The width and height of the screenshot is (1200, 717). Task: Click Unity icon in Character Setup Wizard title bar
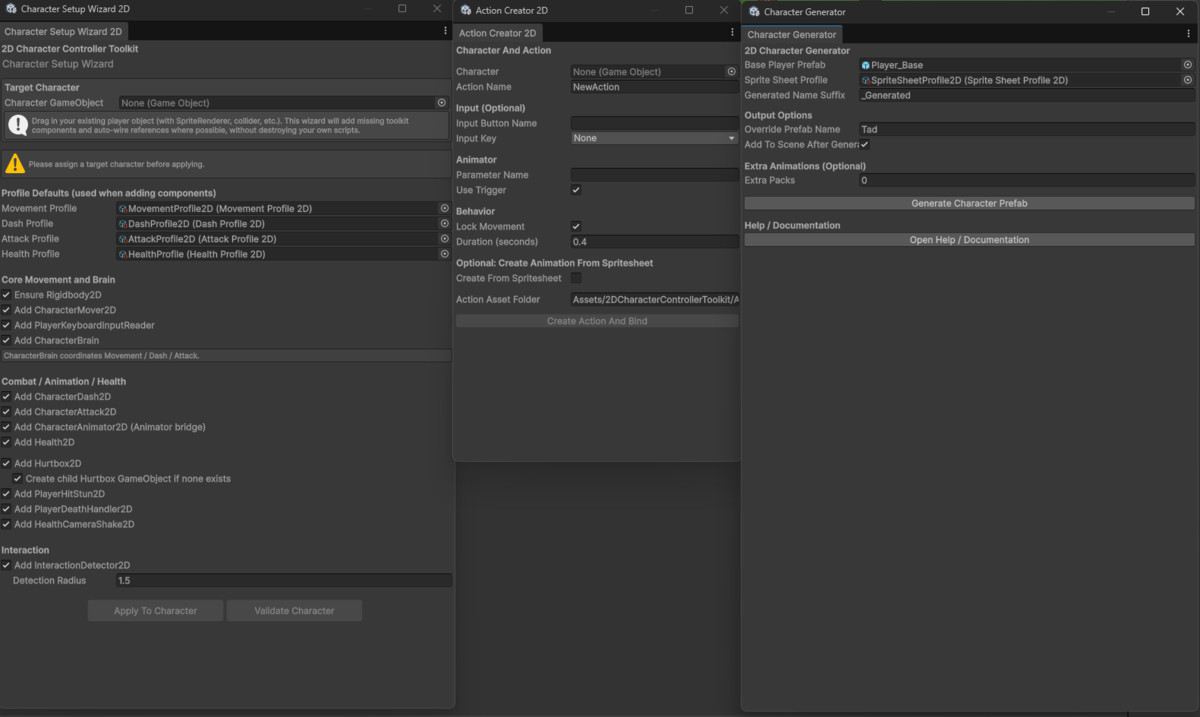(x=10, y=9)
